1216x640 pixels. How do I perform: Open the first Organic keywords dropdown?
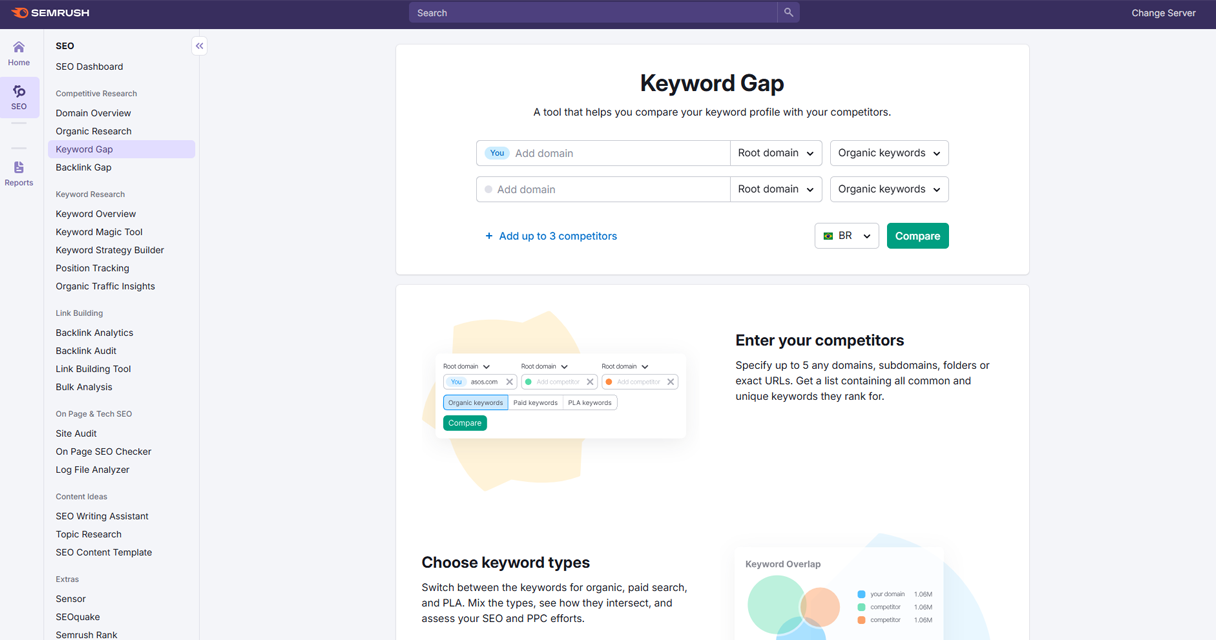889,153
